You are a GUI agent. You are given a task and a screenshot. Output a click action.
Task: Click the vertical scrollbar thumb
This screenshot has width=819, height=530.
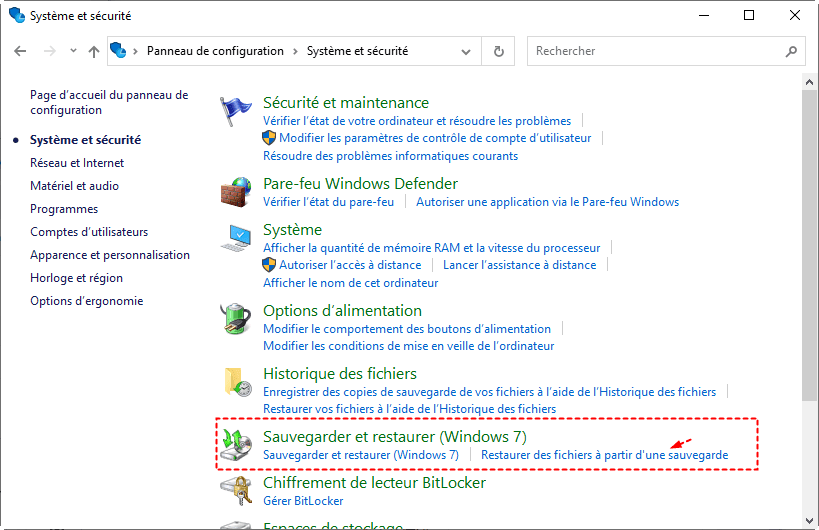coord(809,245)
